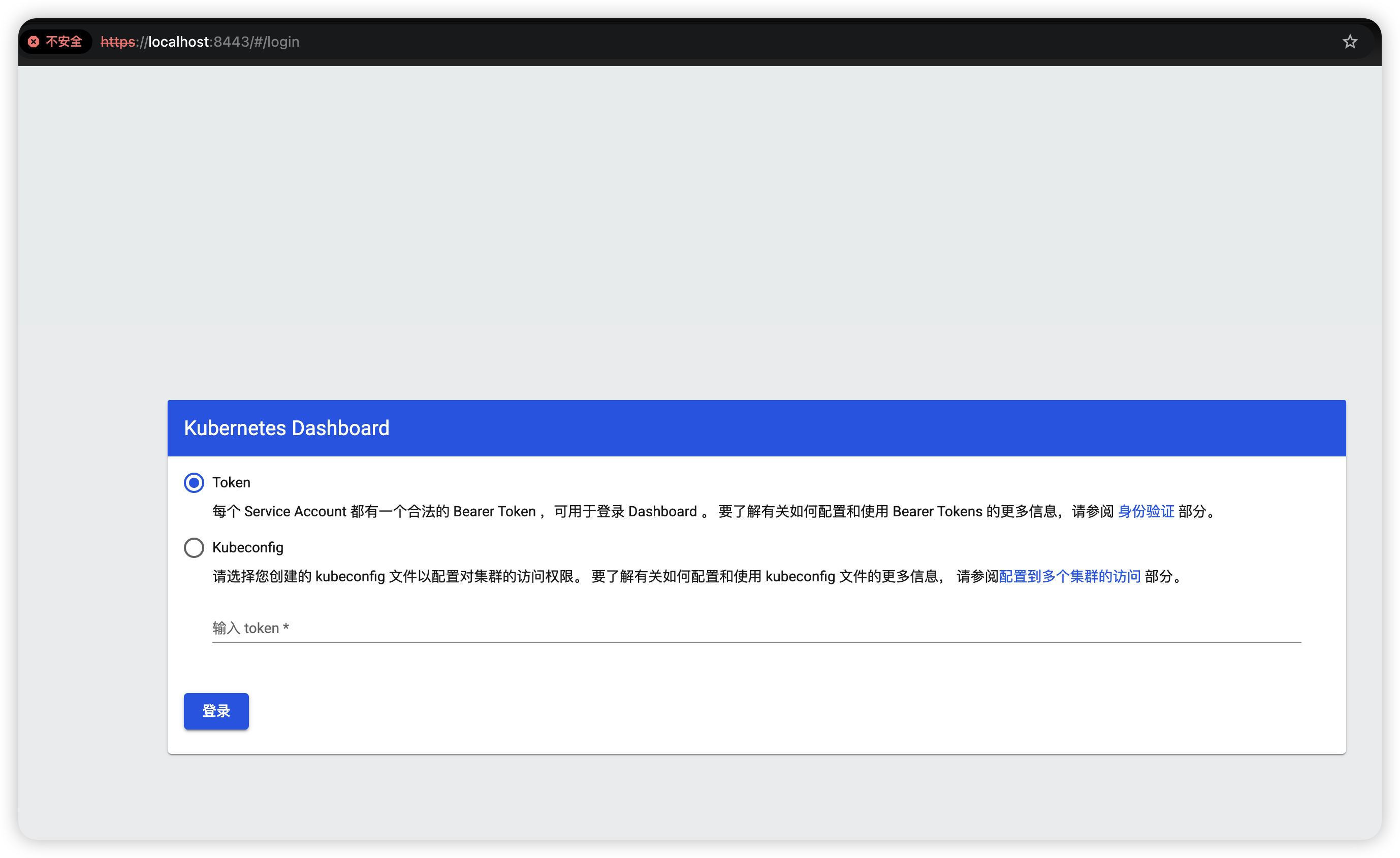The height and width of the screenshot is (858, 1400).
Task: Bookmark this page with the star icon
Action: (x=1349, y=42)
